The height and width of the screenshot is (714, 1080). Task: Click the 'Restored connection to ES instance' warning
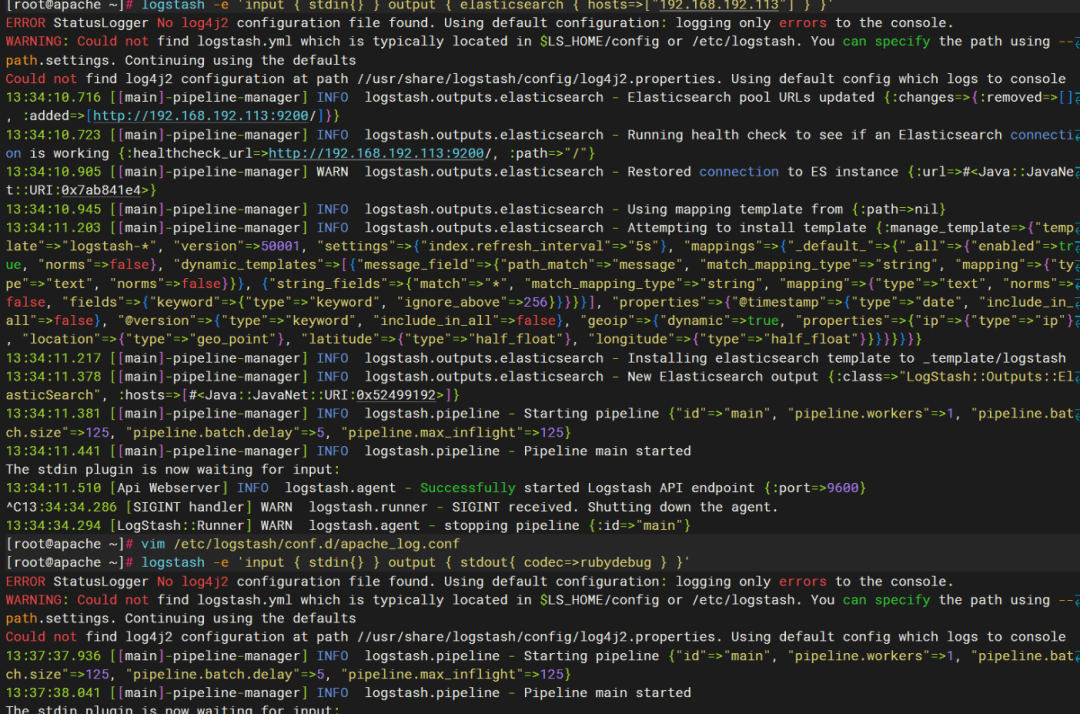click(762, 171)
